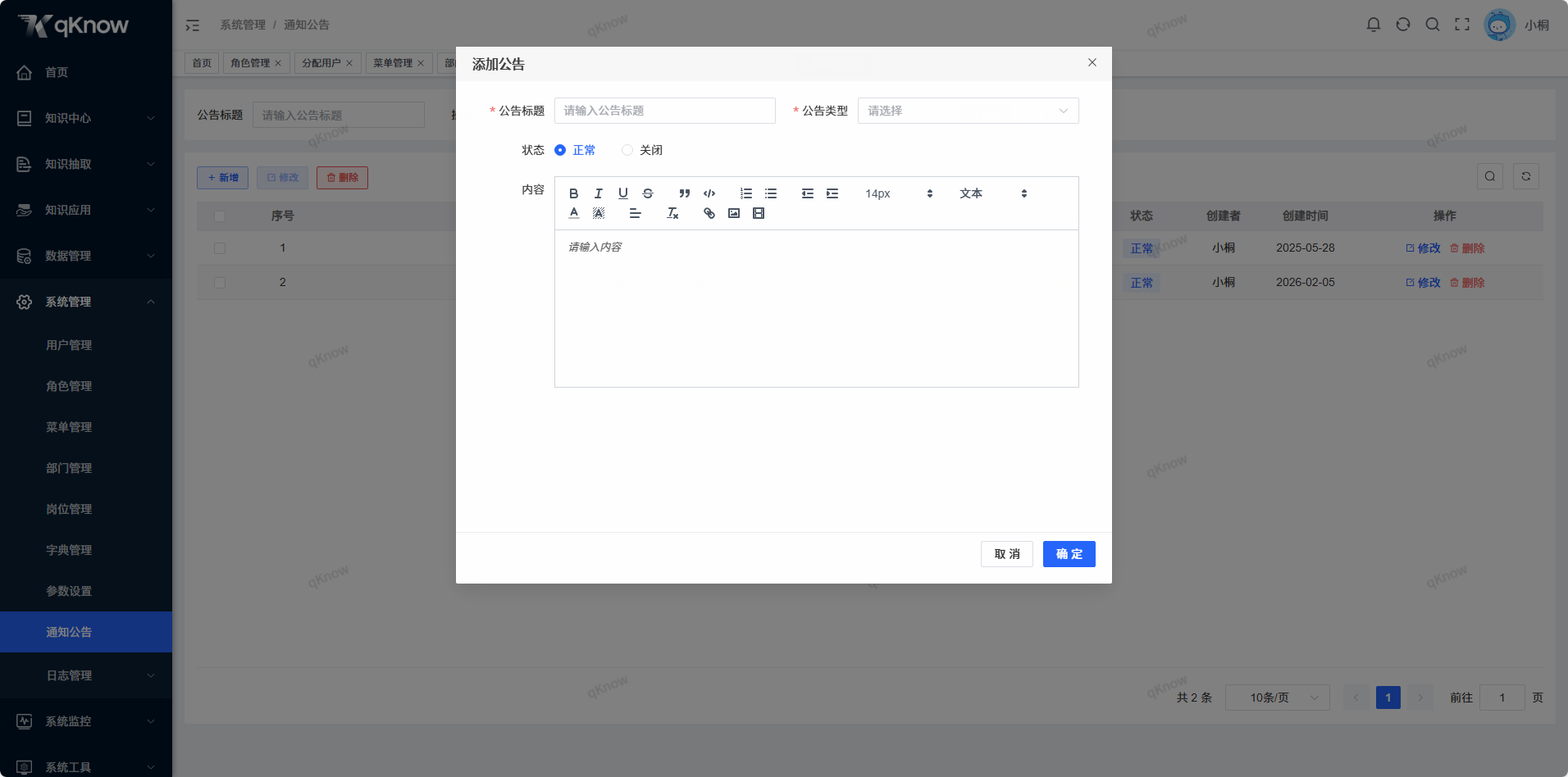1568x777 pixels.
Task: Insert blockquote in editor
Action: (685, 193)
